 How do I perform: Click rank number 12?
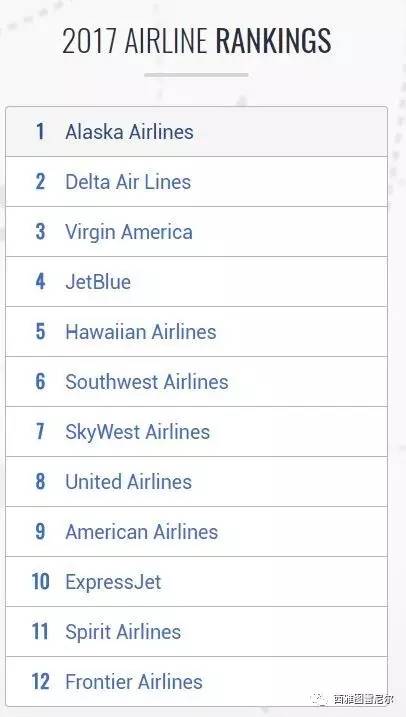click(40, 681)
